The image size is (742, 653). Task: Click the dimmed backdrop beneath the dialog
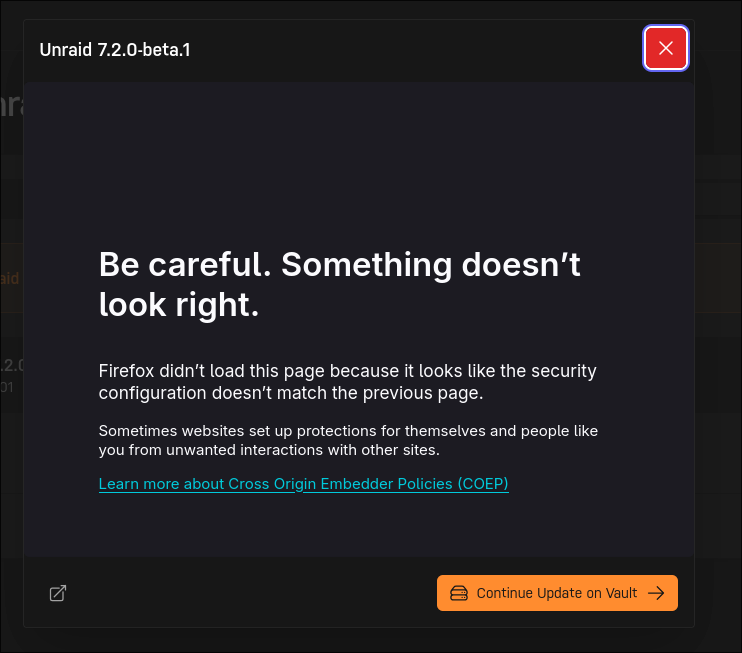pos(371,640)
